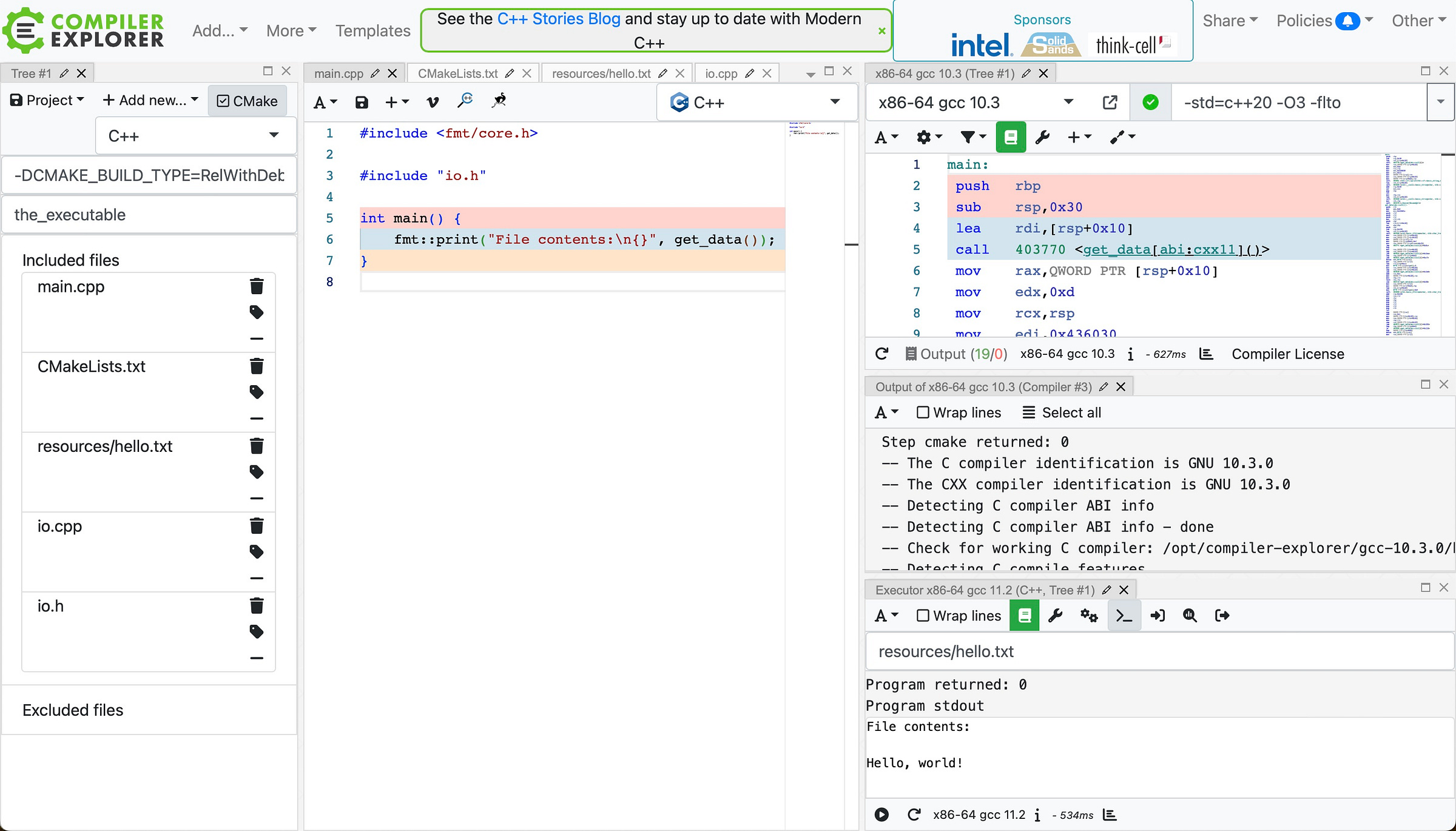Screen dimensions: 1456x831
Task: Click the tag icon for io.cpp
Action: point(257,552)
